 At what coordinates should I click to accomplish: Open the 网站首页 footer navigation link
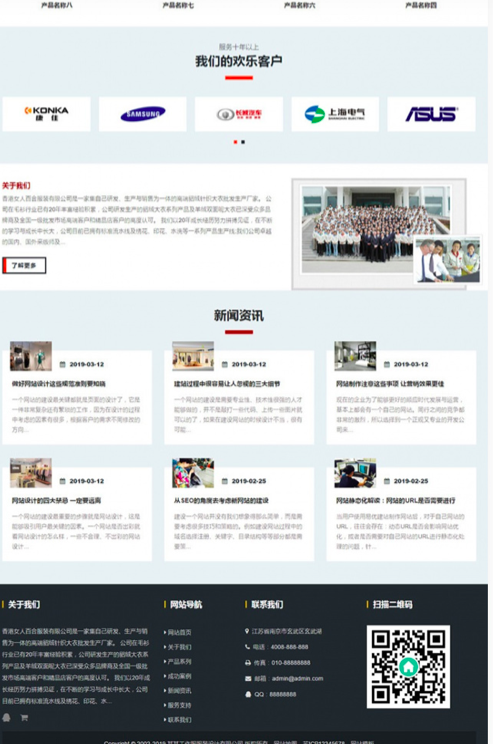179,632
